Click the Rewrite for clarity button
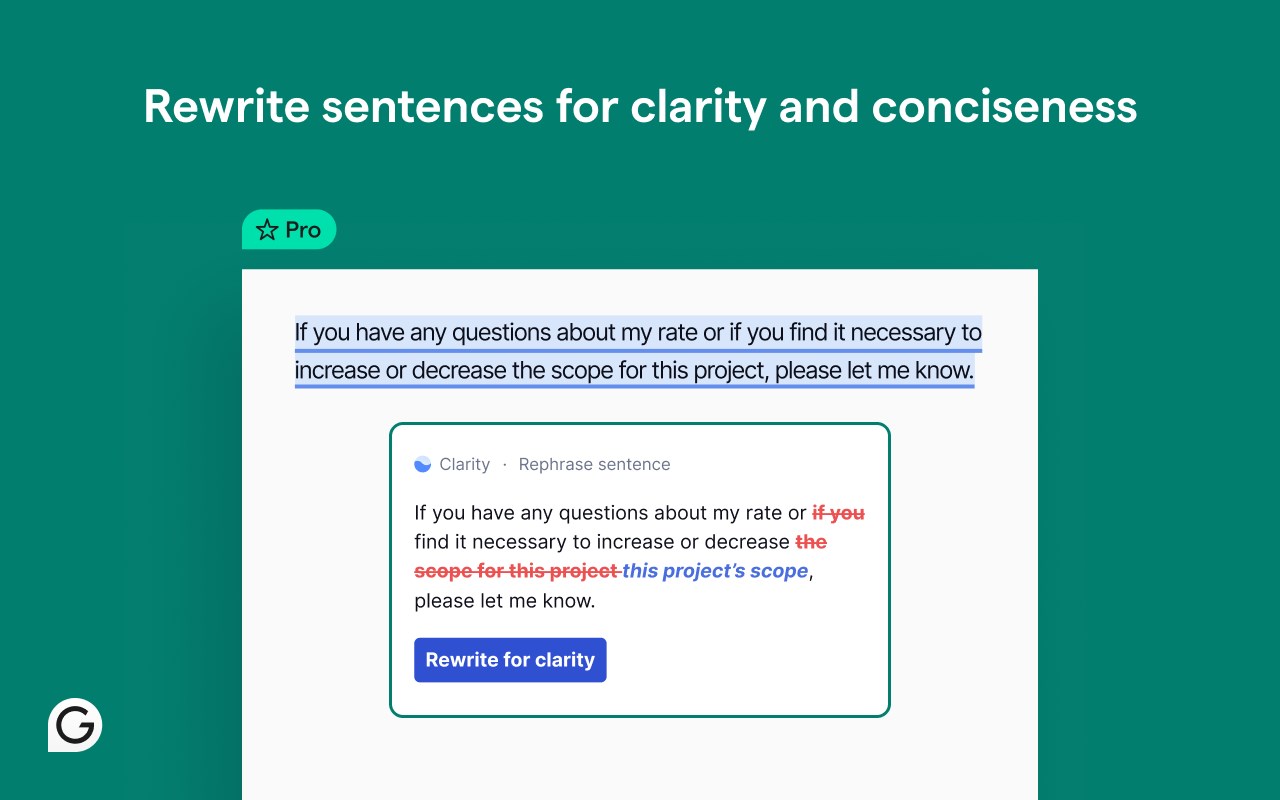This screenshot has width=1280, height=800. click(x=510, y=660)
